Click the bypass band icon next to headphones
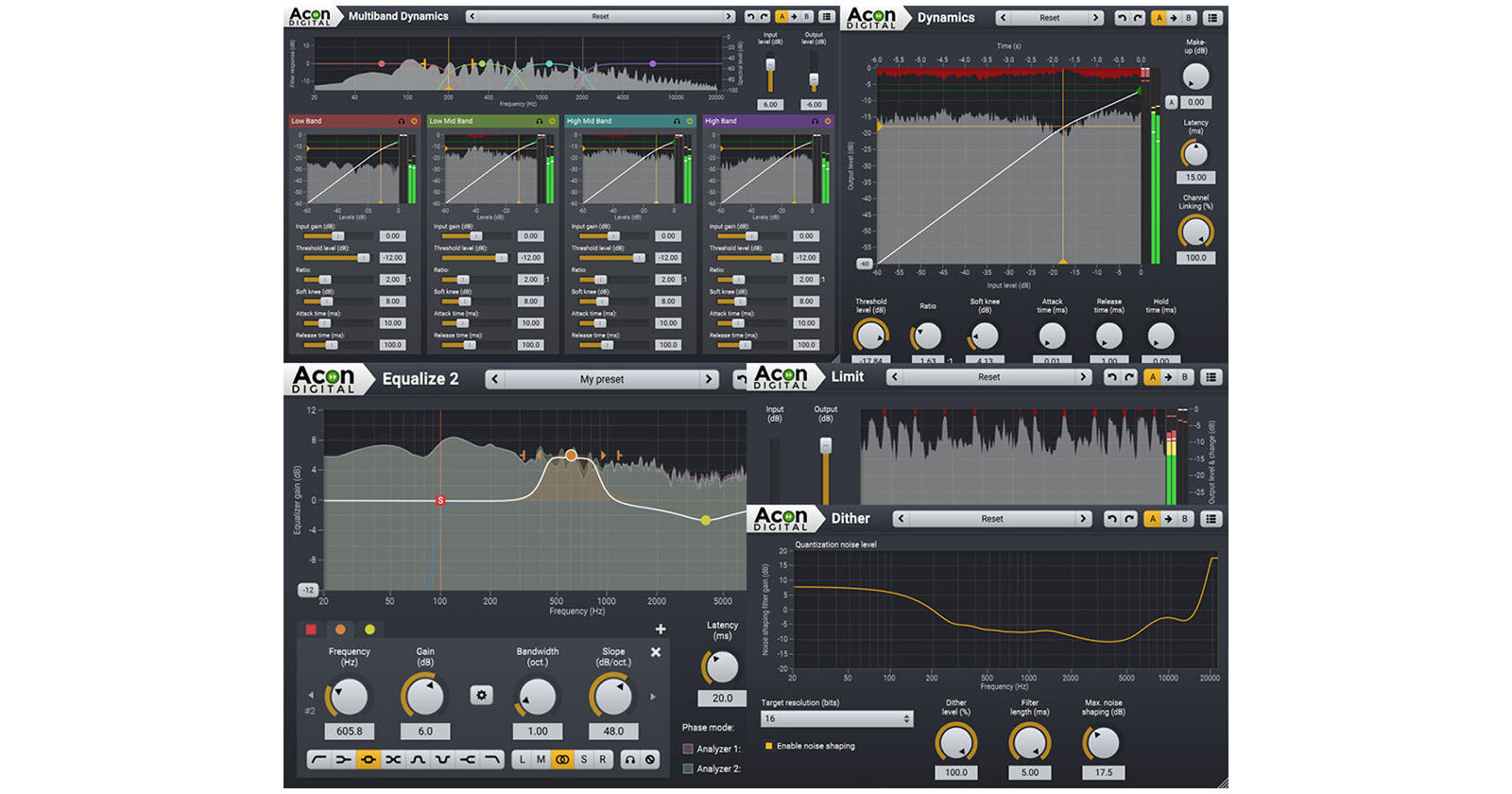Viewport: 1512px width, 794px height. click(x=650, y=759)
